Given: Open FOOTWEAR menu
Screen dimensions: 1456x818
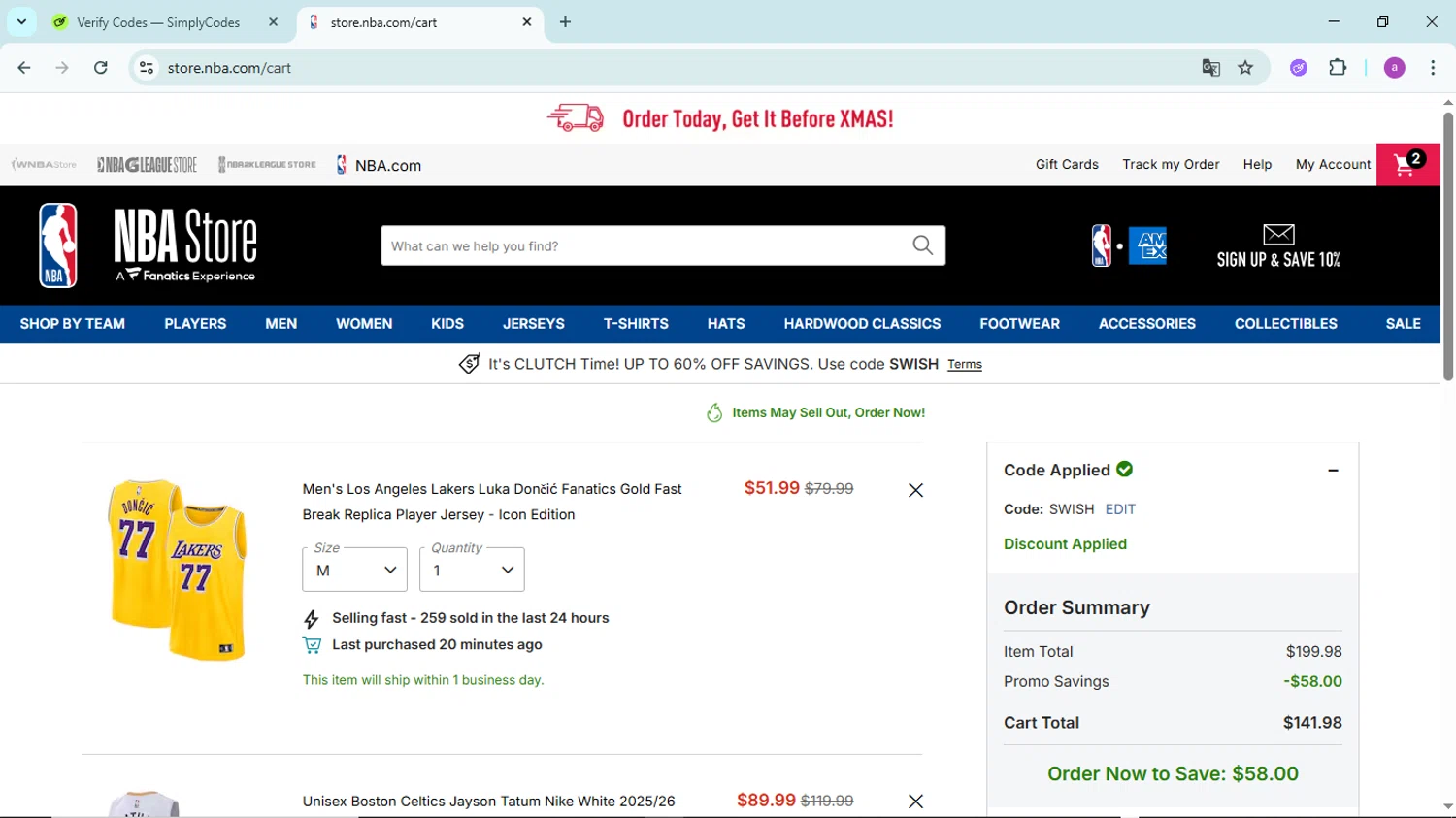Looking at the screenshot, I should click(1019, 324).
